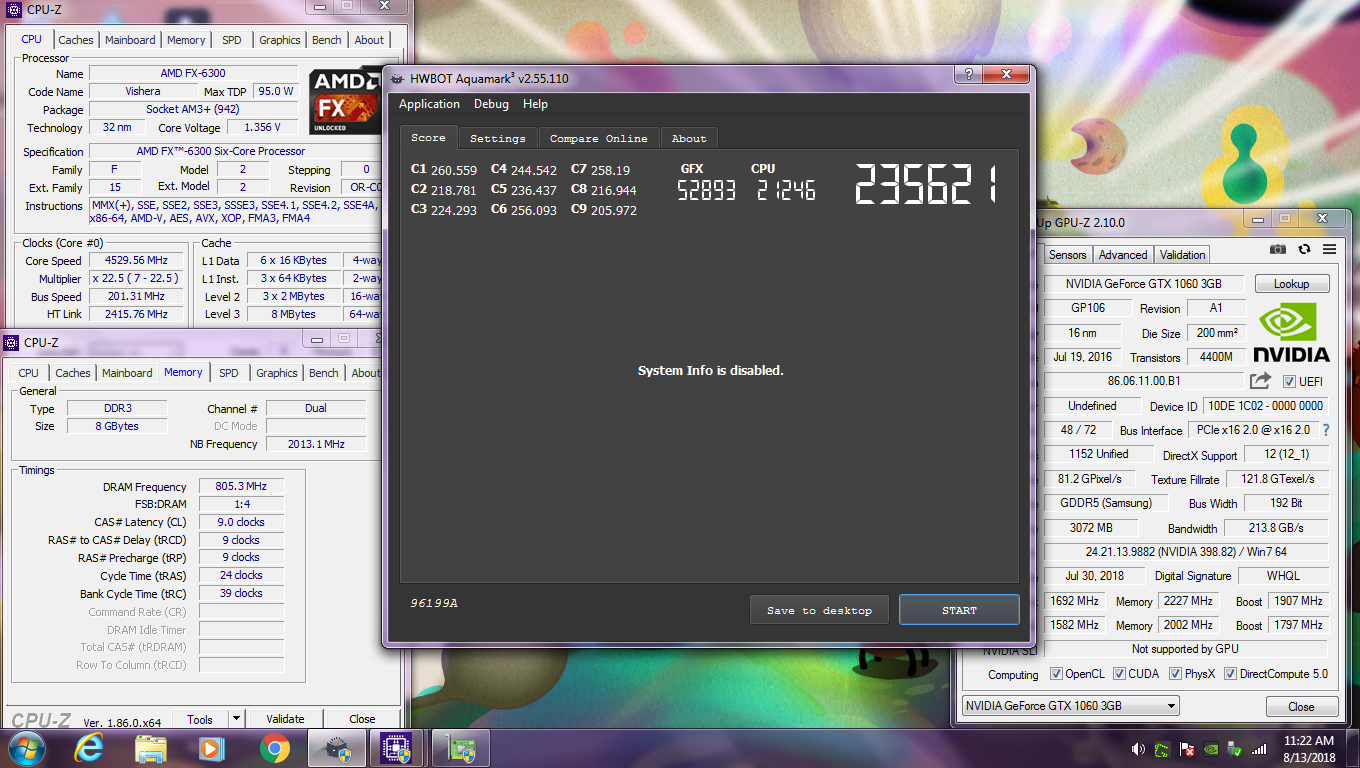1360x768 pixels.
Task: Switch to GPU-Z in the taskbar
Action: click(460, 748)
